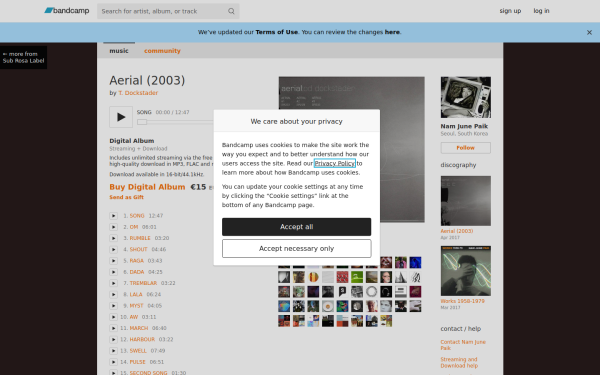Accept all cookies
Screen dimensions: 600x375
pos(297,227)
